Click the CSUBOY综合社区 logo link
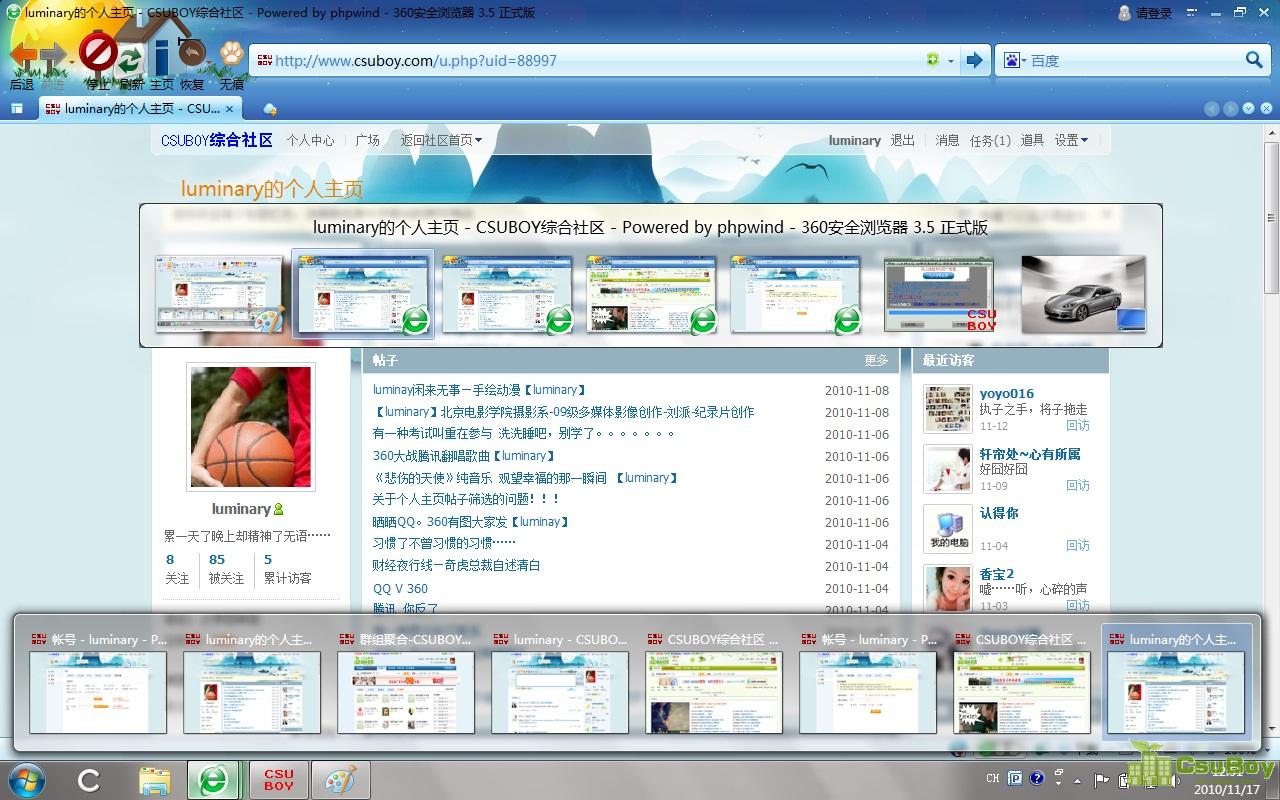The height and width of the screenshot is (800, 1280). click(x=217, y=140)
